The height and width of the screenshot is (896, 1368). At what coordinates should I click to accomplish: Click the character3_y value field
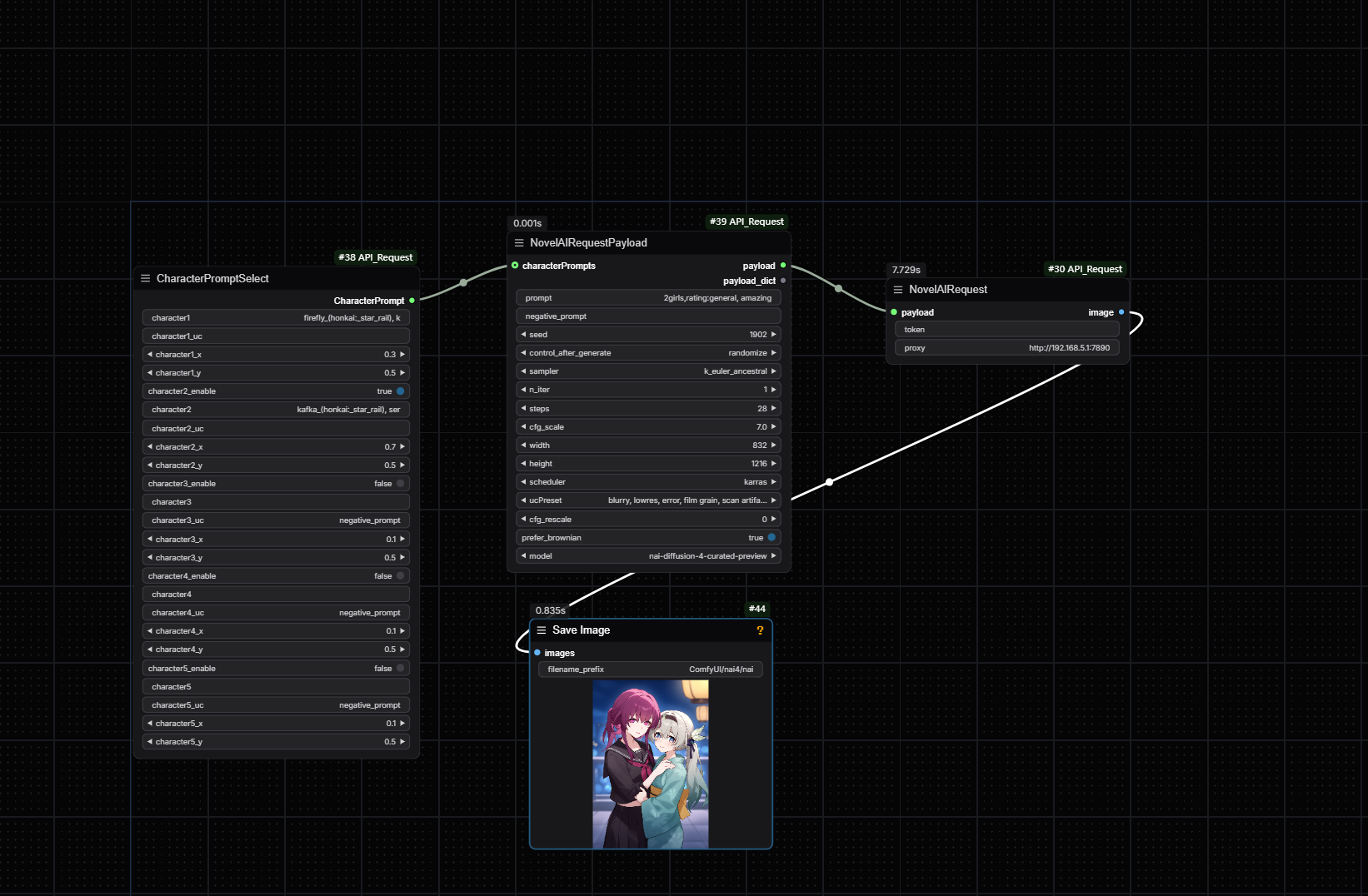276,558
